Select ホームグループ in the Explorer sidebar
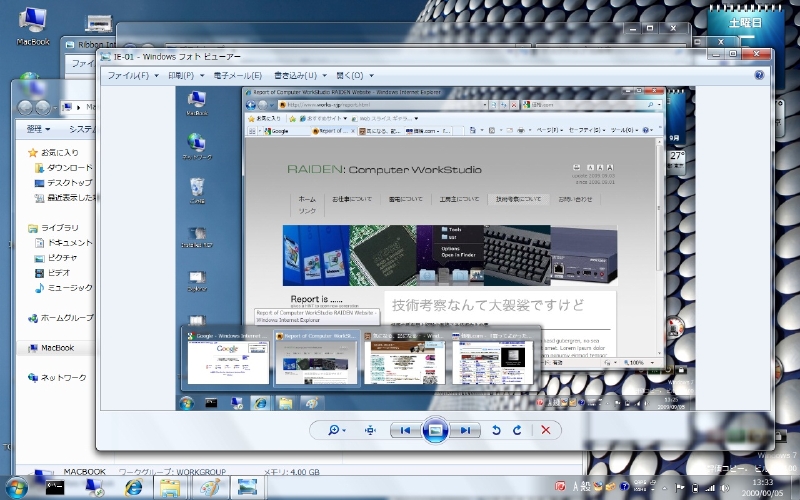This screenshot has height=500, width=800. 61,318
